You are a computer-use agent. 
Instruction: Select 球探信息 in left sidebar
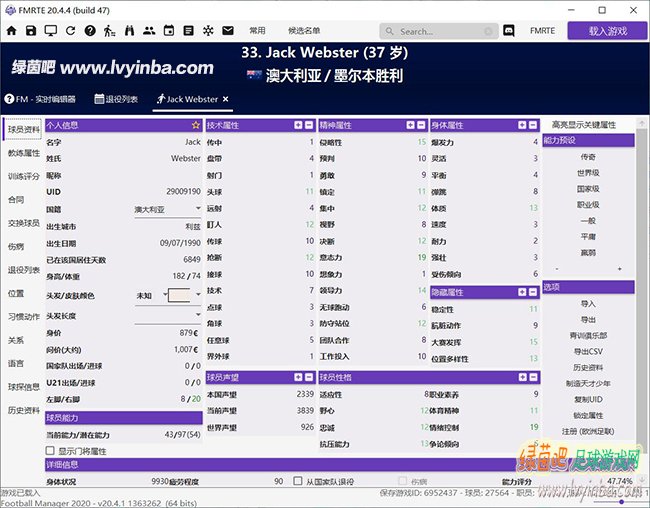point(24,387)
